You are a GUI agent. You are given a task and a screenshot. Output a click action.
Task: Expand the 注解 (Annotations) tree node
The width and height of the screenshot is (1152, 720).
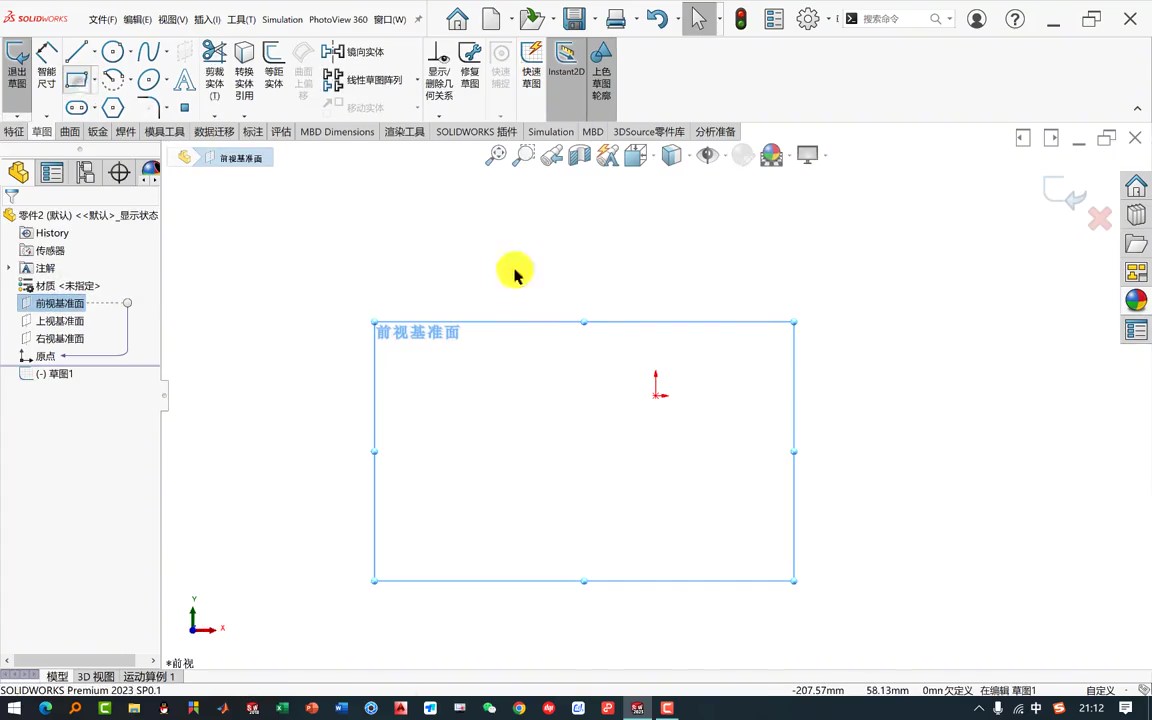click(9, 267)
